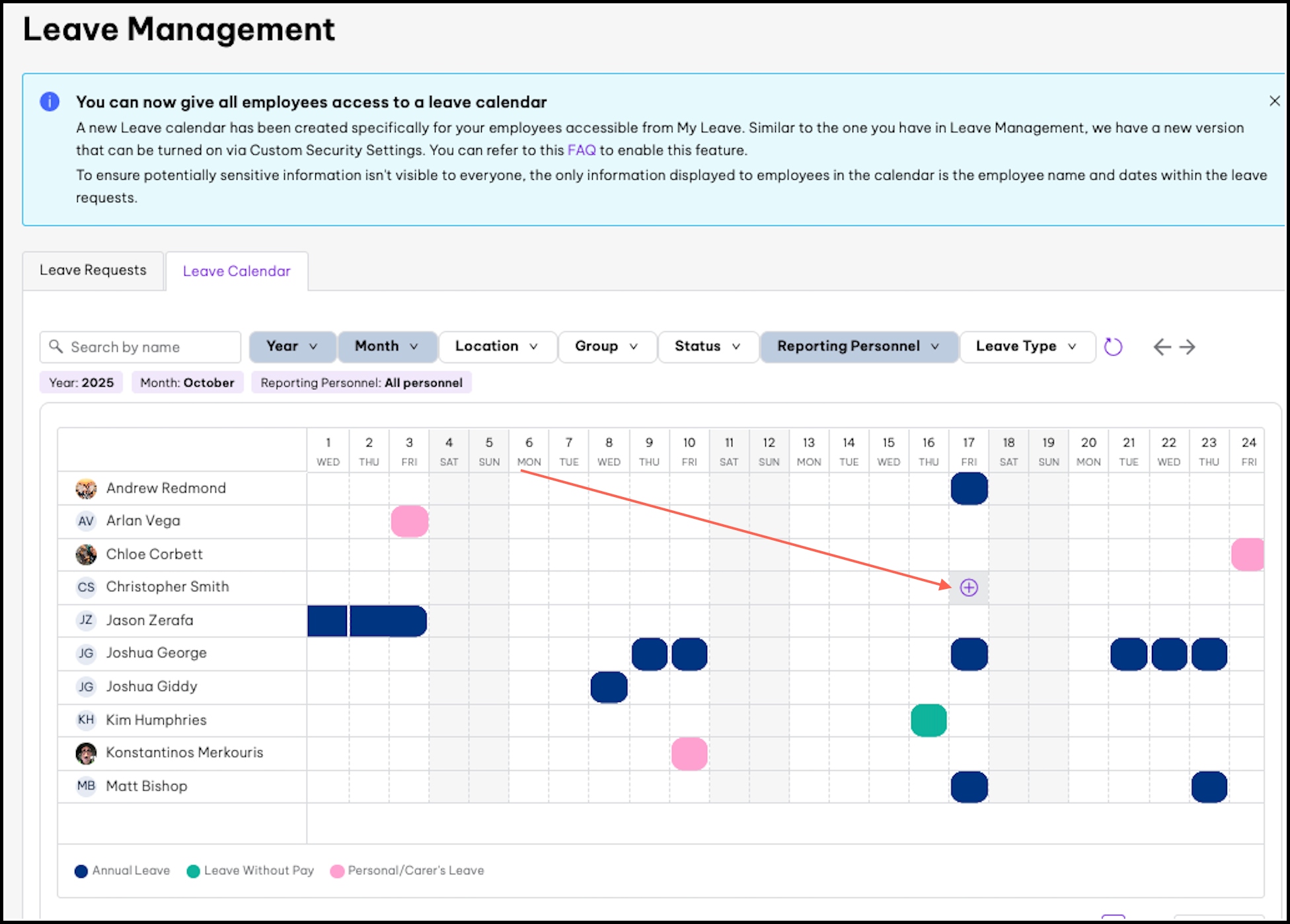Viewport: 1290px width, 924px height.
Task: Dismiss the leave calendar info banner
Action: coord(1274,101)
